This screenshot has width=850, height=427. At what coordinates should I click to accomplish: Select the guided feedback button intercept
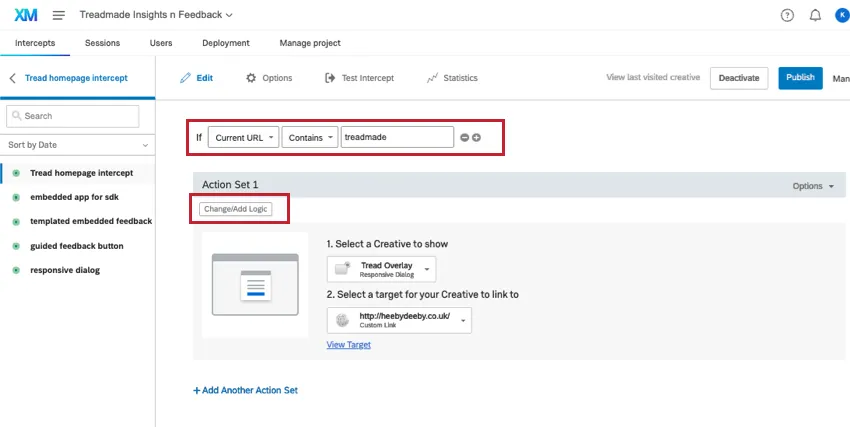(x=78, y=245)
